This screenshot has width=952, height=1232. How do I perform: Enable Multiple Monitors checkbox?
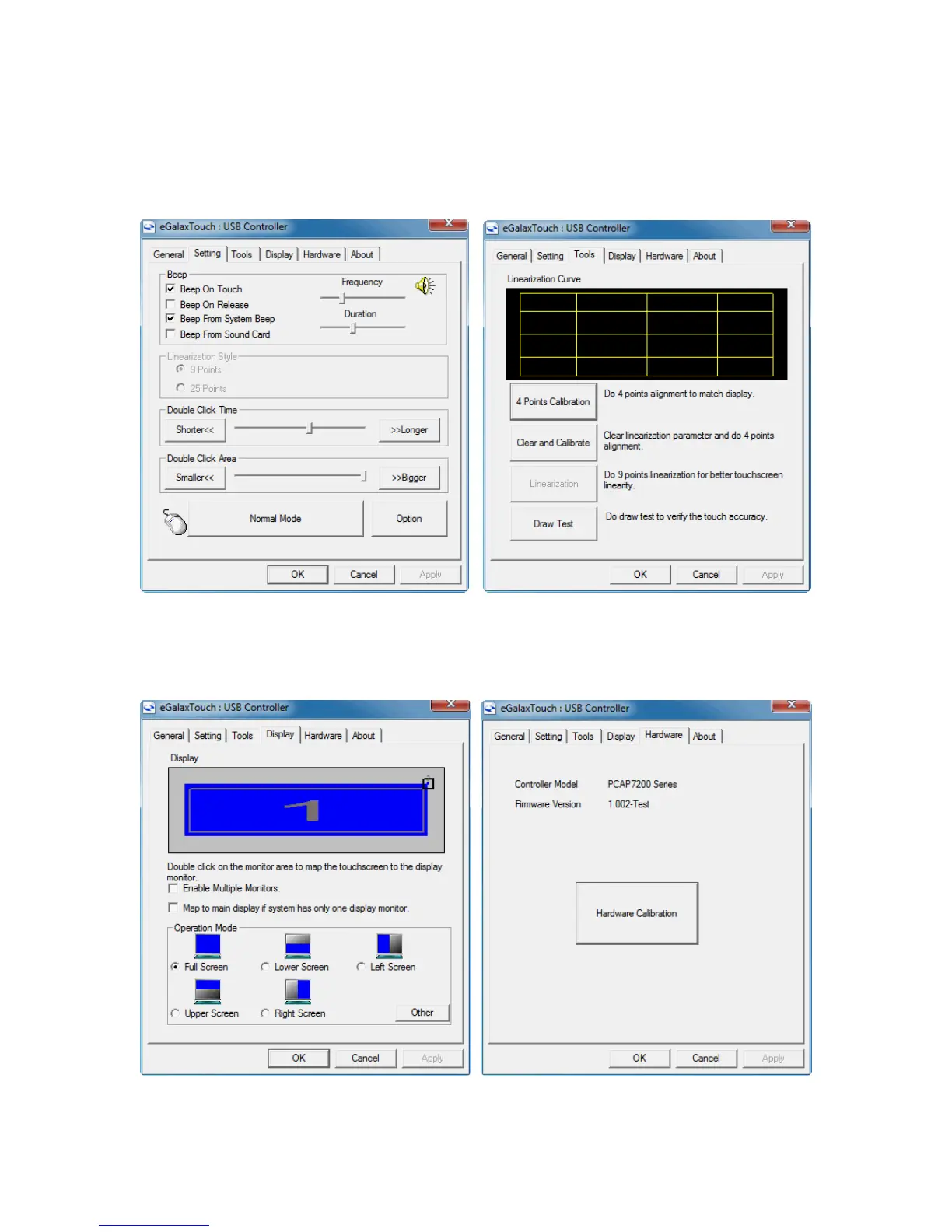click(173, 887)
